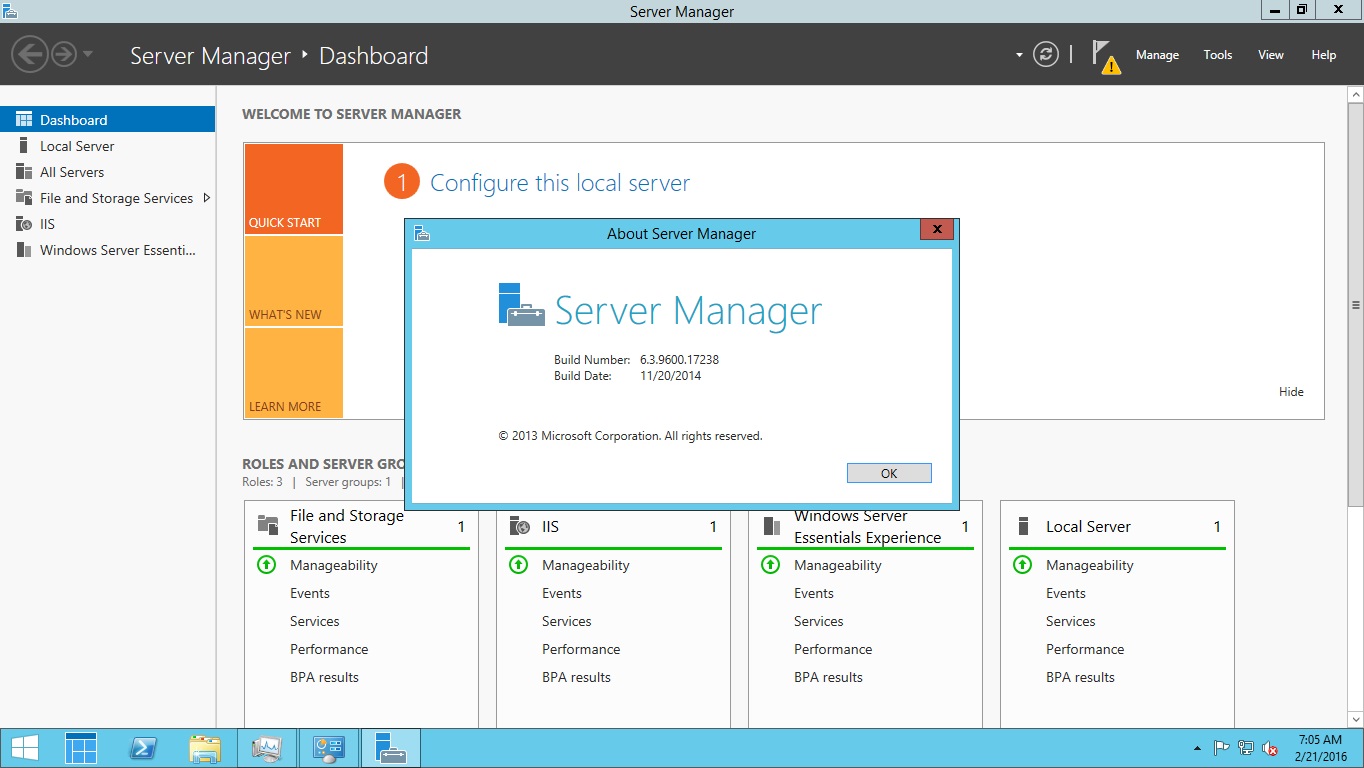Open BPA results in Local Server tile

click(x=1080, y=677)
